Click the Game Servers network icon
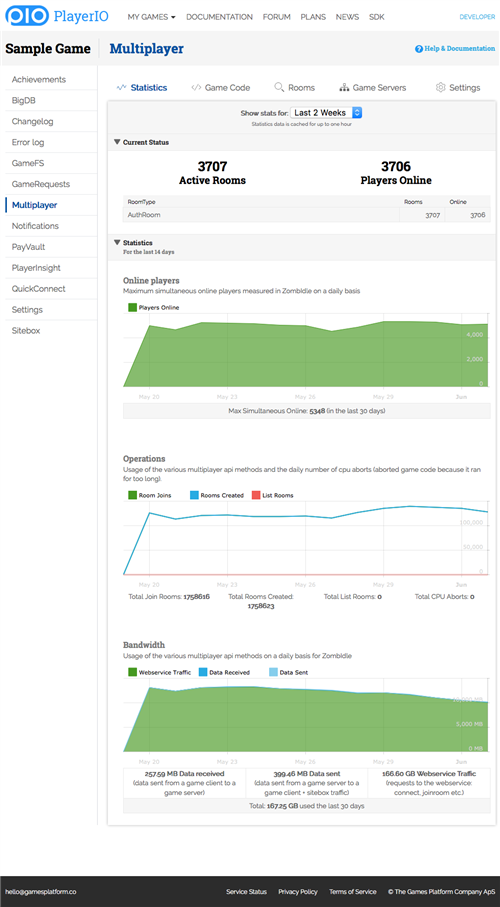500x907 pixels. (x=344, y=87)
